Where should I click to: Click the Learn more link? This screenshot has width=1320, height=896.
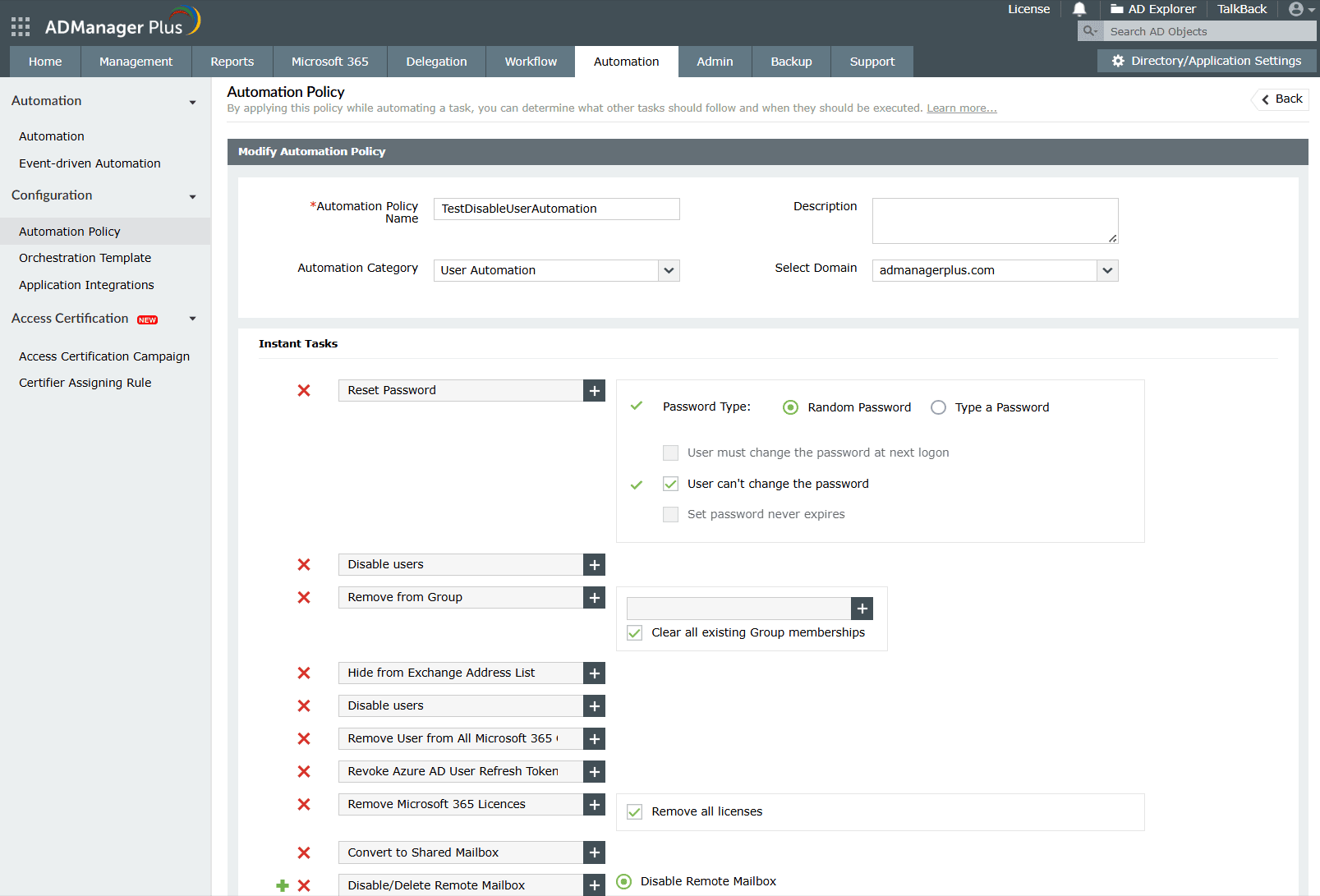coord(961,108)
